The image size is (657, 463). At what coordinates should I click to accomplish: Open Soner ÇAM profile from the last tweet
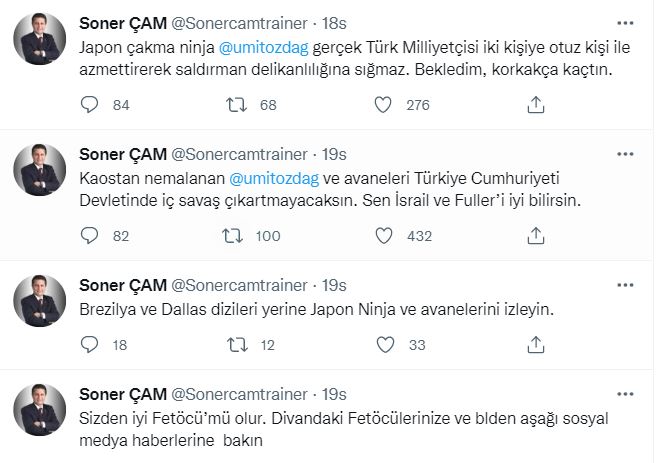pos(122,395)
